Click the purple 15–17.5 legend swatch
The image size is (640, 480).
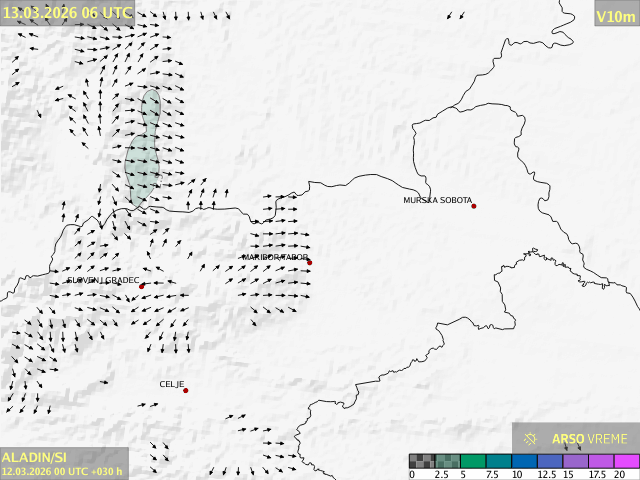pos(577,462)
